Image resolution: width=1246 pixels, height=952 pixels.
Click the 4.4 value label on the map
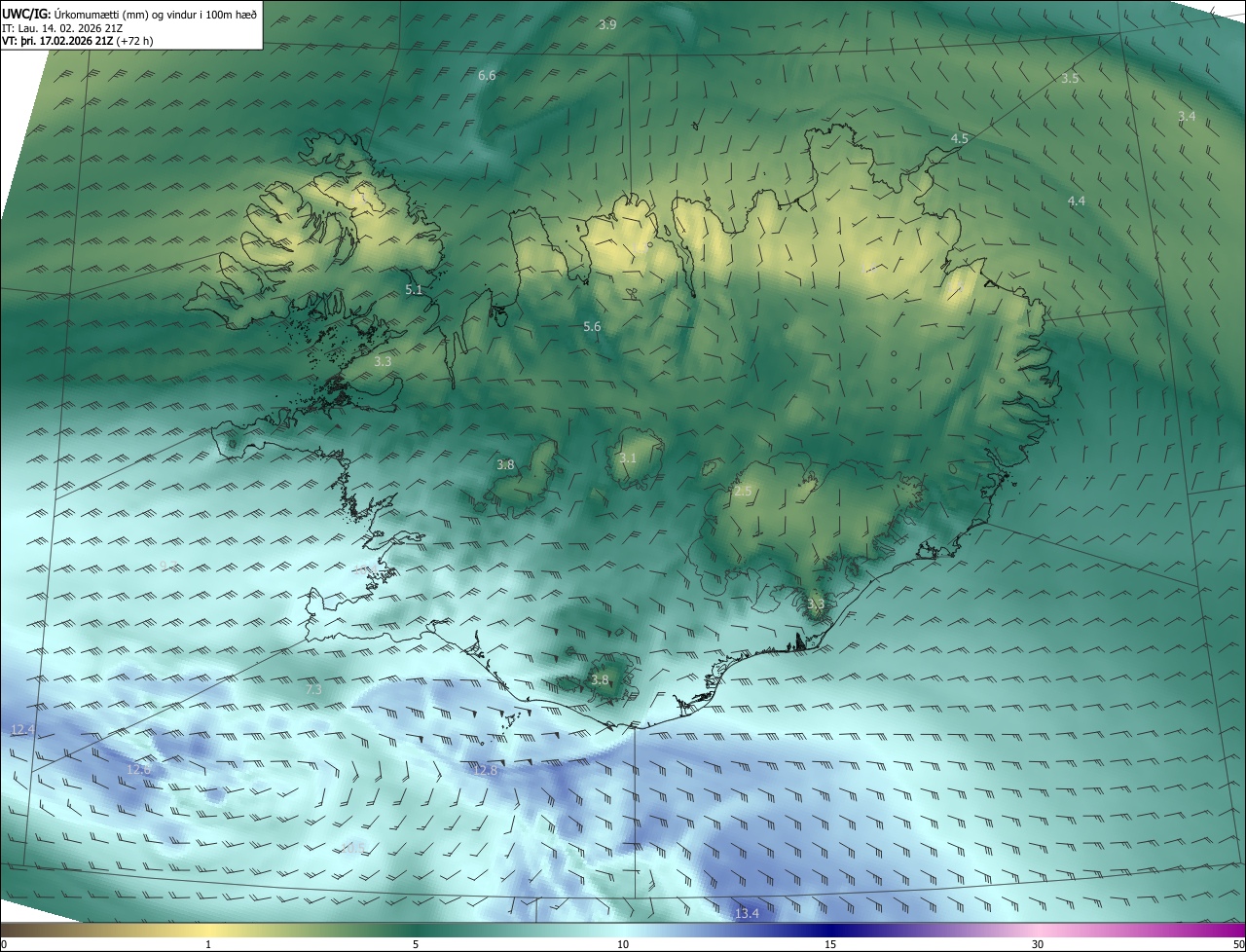pyautogui.click(x=1076, y=201)
